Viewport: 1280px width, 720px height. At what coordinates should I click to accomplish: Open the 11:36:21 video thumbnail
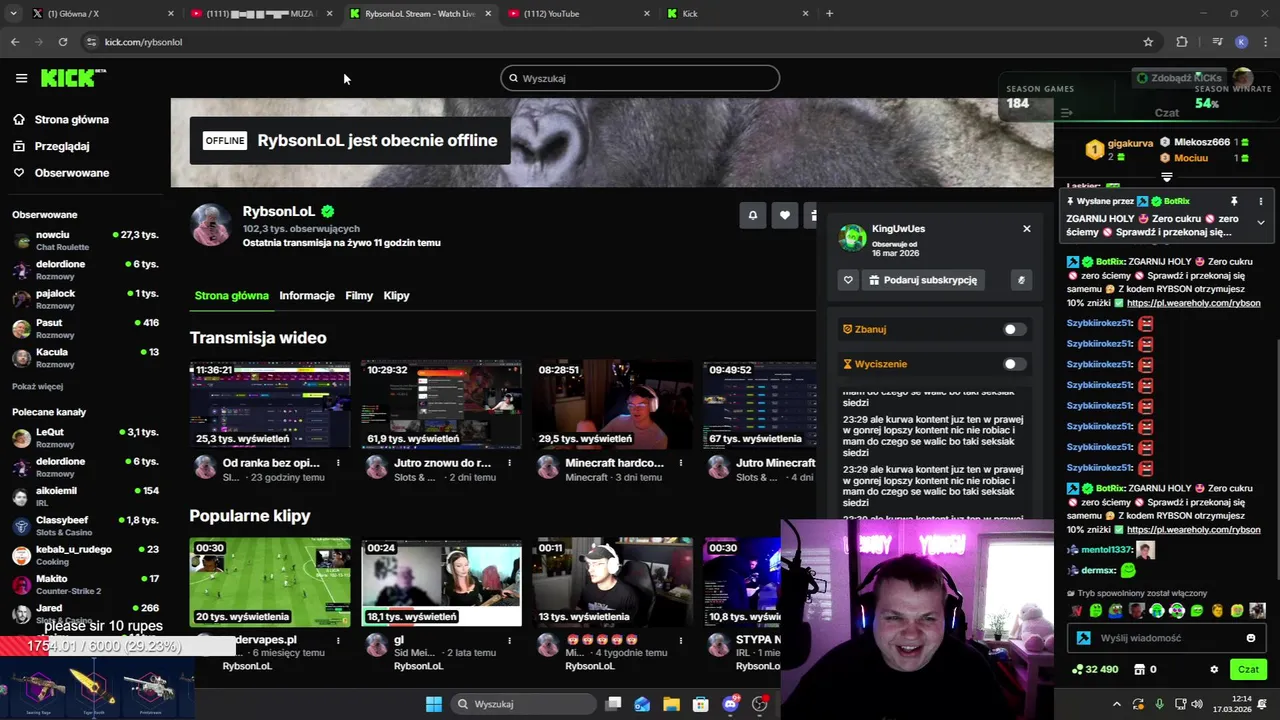[x=270, y=405]
